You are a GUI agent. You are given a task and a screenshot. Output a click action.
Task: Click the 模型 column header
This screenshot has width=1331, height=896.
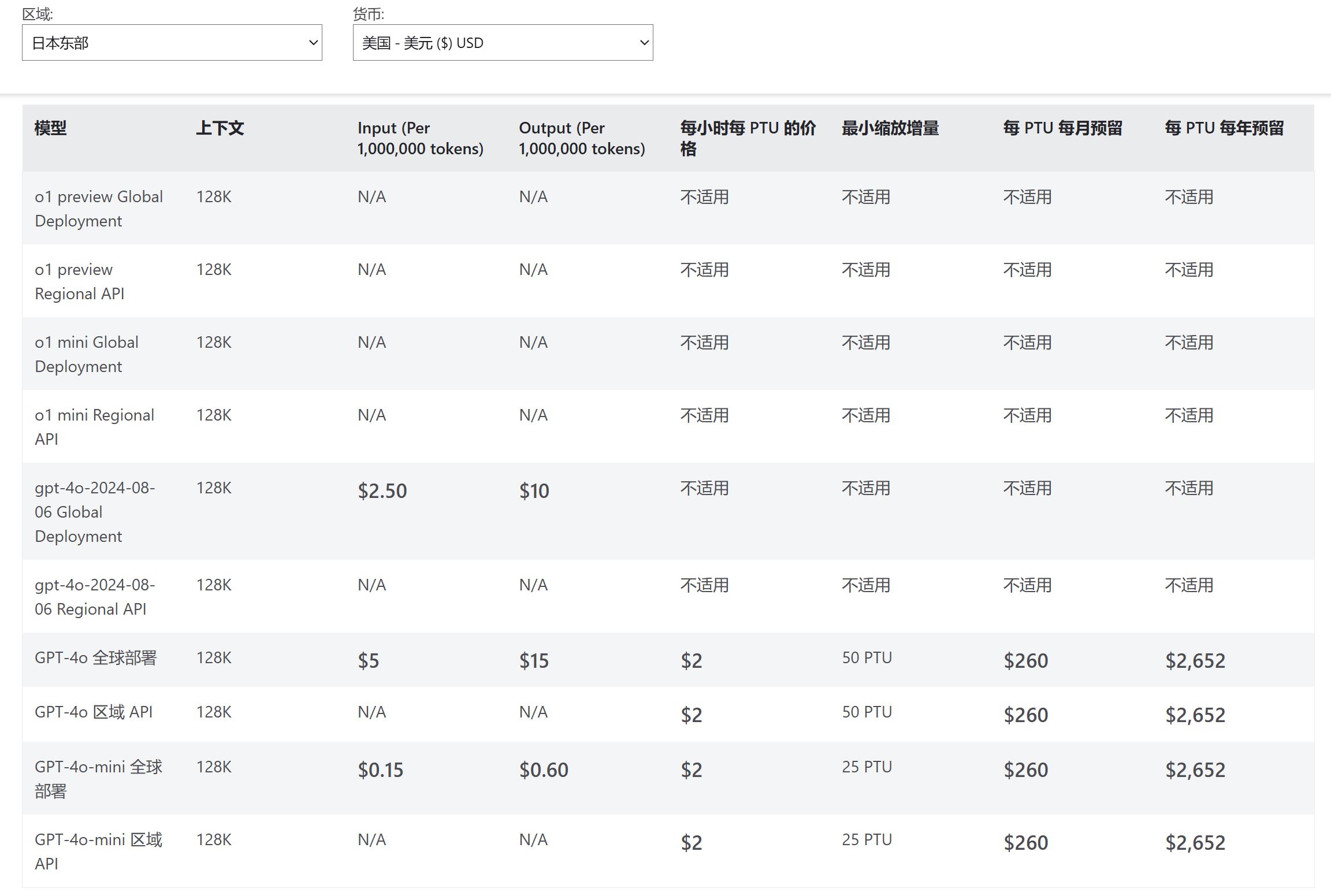coord(51,128)
